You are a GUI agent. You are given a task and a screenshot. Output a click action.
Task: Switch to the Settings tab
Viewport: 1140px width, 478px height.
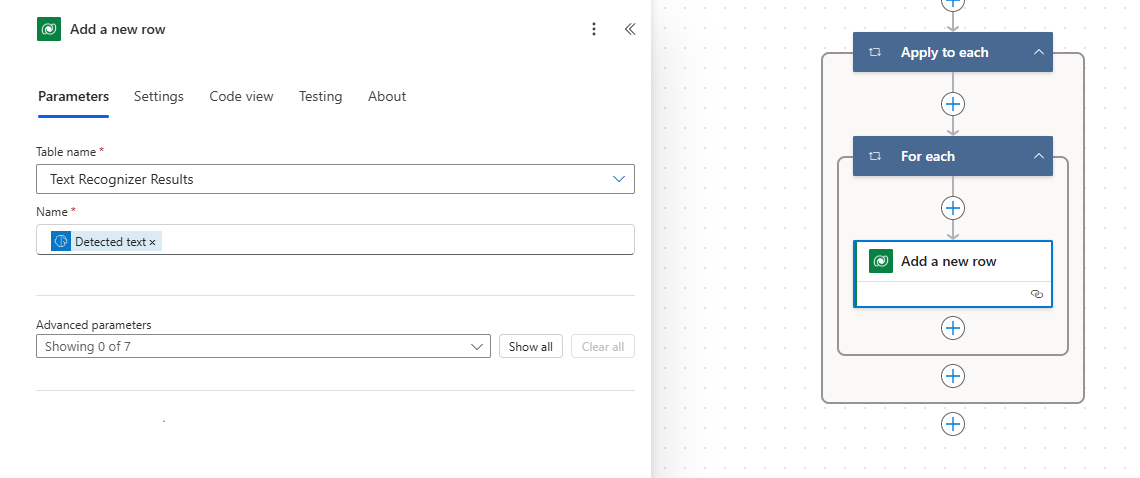pyautogui.click(x=158, y=96)
